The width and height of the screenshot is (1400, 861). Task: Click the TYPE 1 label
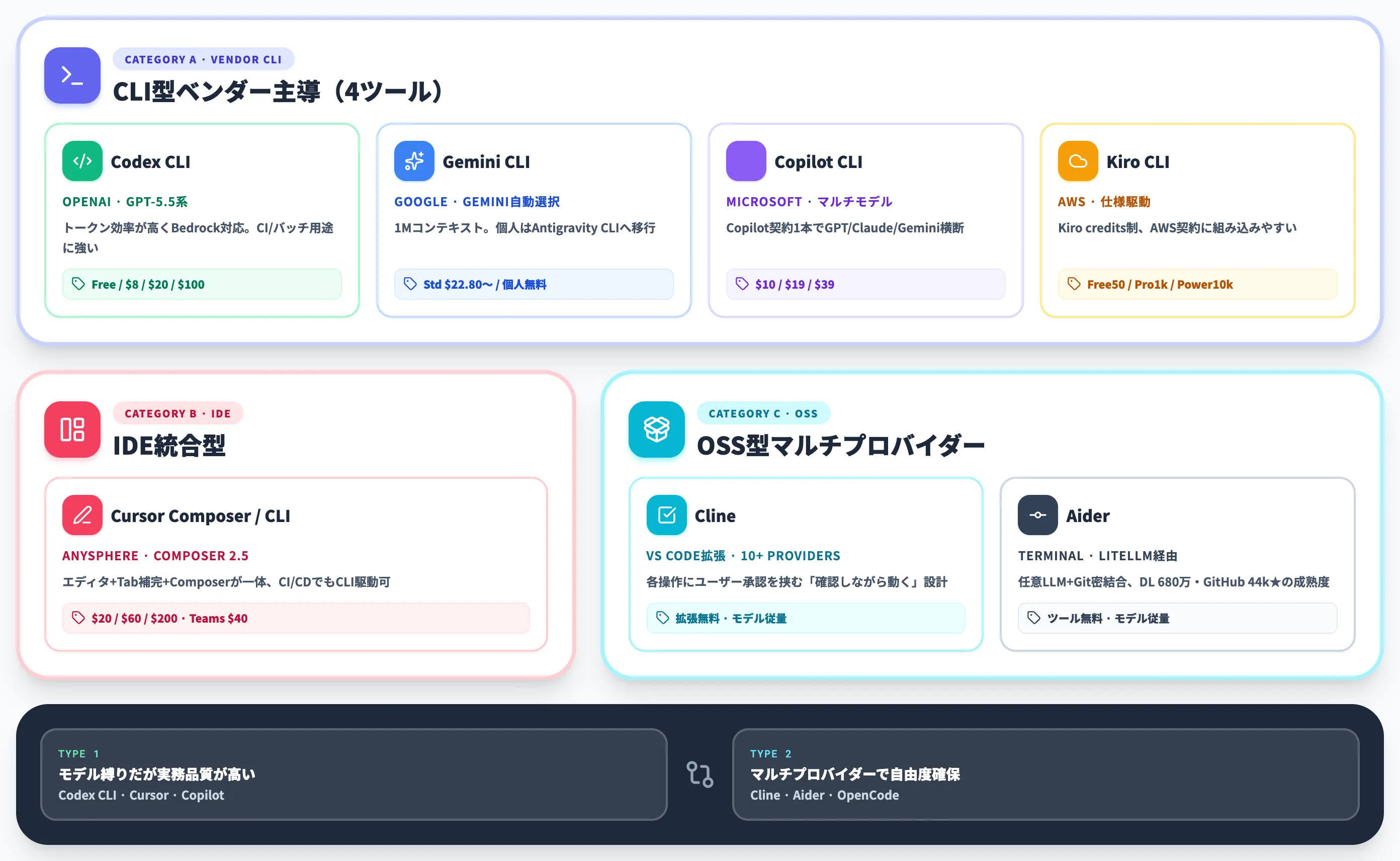click(78, 753)
